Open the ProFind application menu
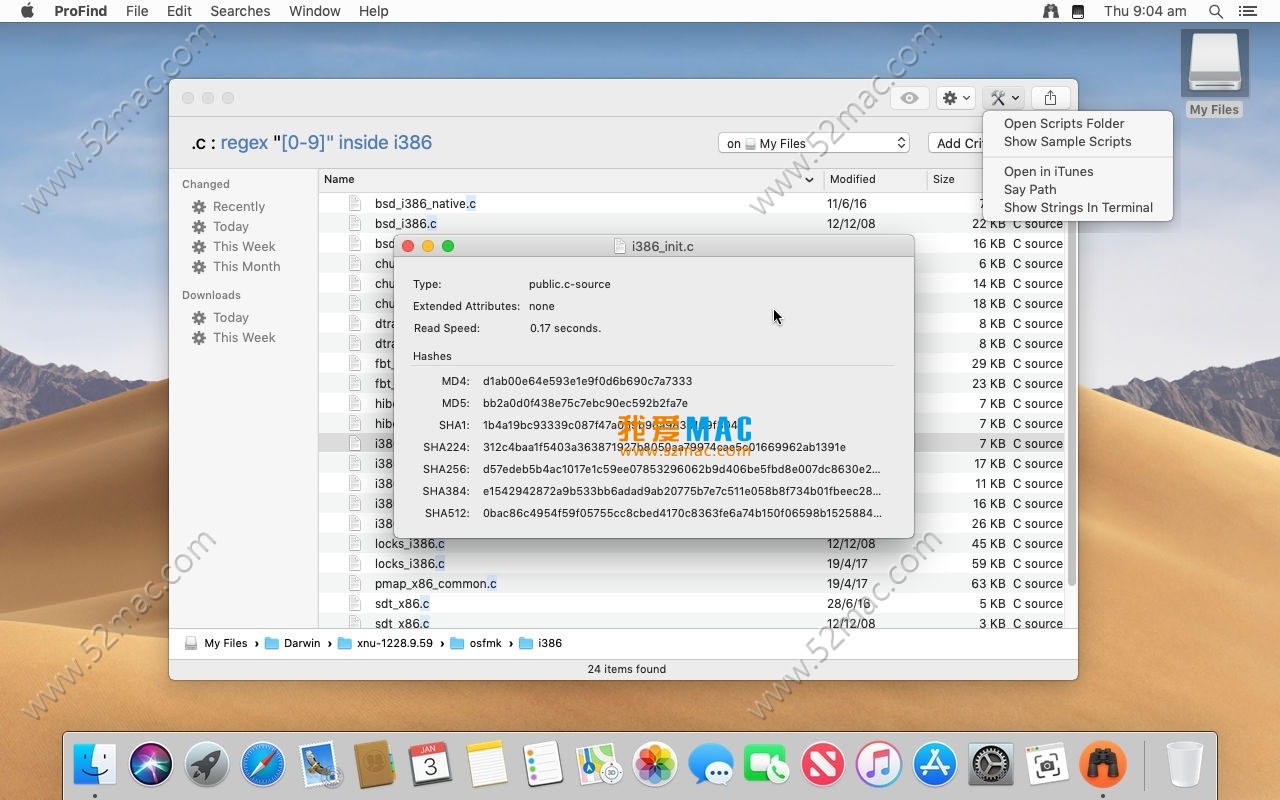 80,11
